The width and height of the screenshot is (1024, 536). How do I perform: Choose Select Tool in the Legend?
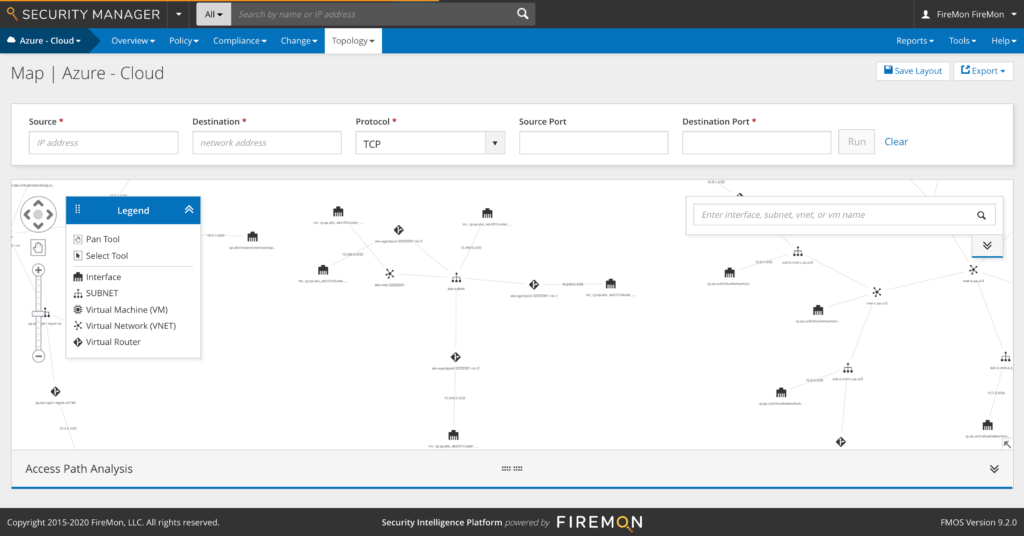pyautogui.click(x=101, y=256)
